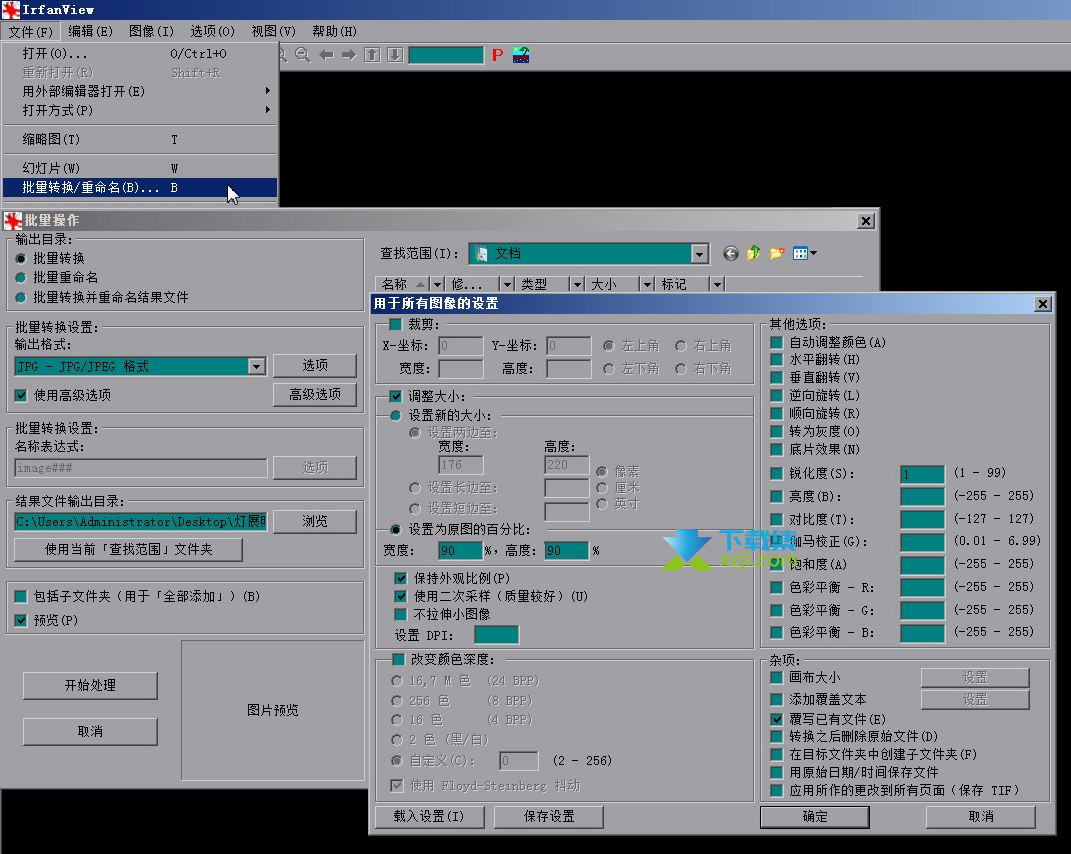
Task: Go up one folder level icon
Action: (x=753, y=254)
